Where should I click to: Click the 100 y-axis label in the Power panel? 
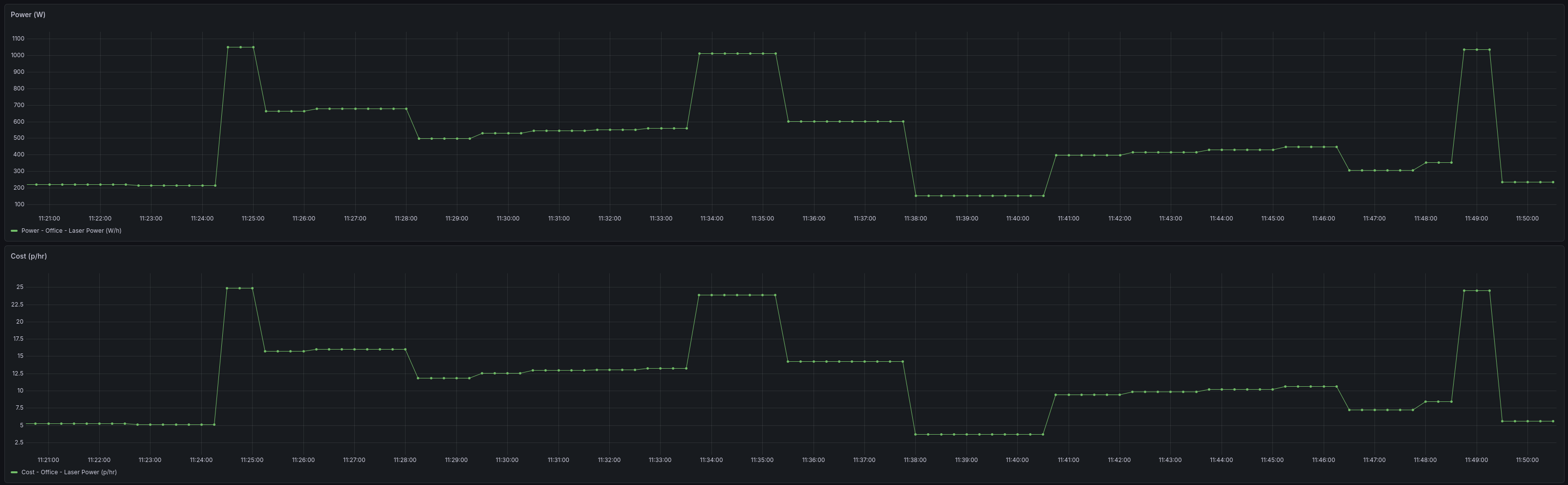(x=19, y=204)
